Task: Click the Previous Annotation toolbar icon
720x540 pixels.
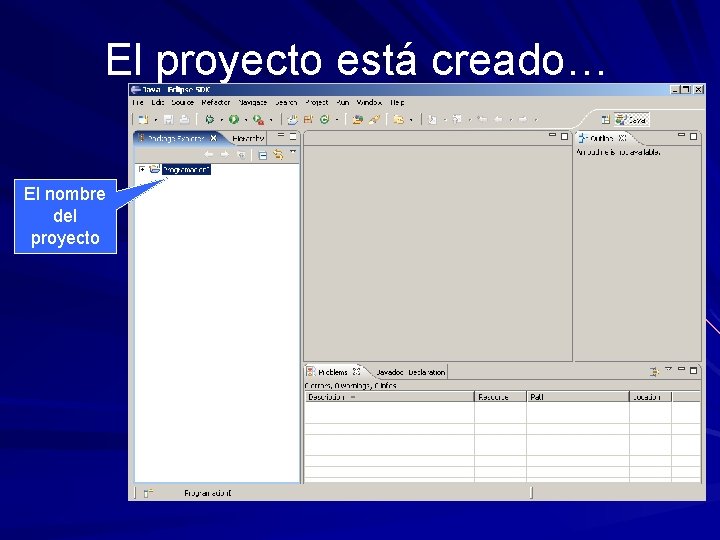Action: click(457, 120)
